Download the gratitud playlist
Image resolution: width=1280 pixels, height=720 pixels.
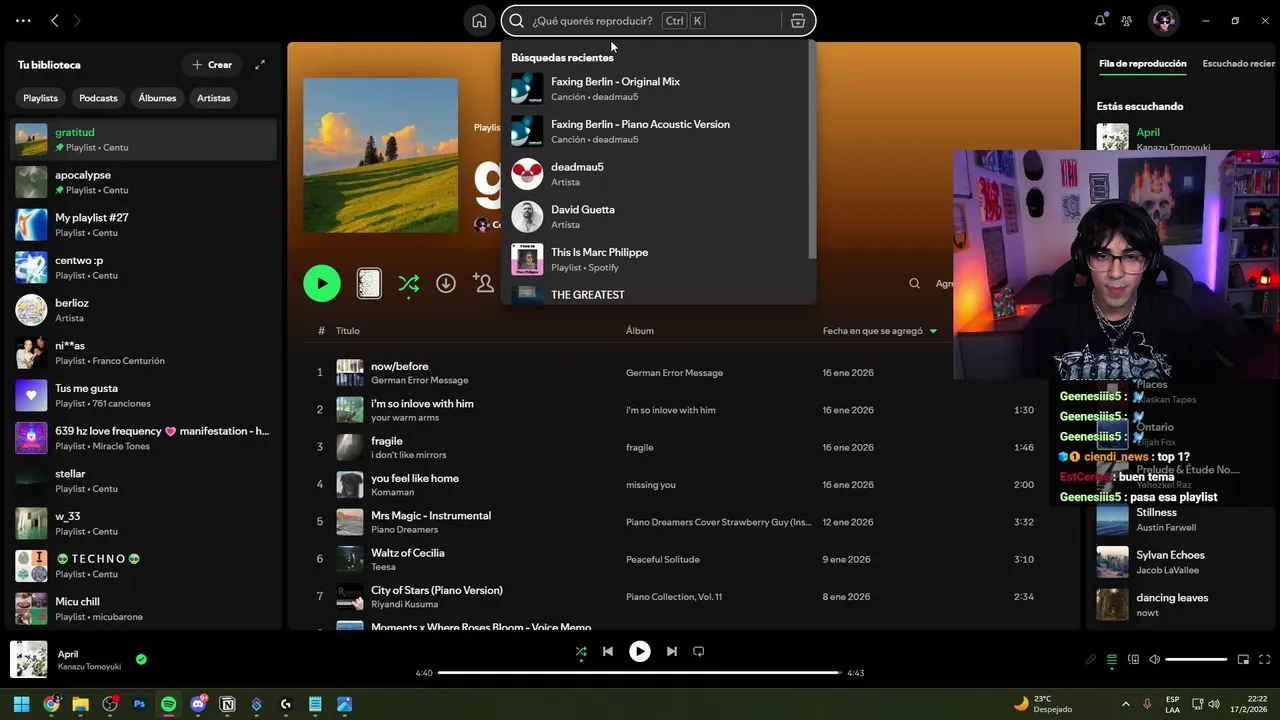[446, 284]
